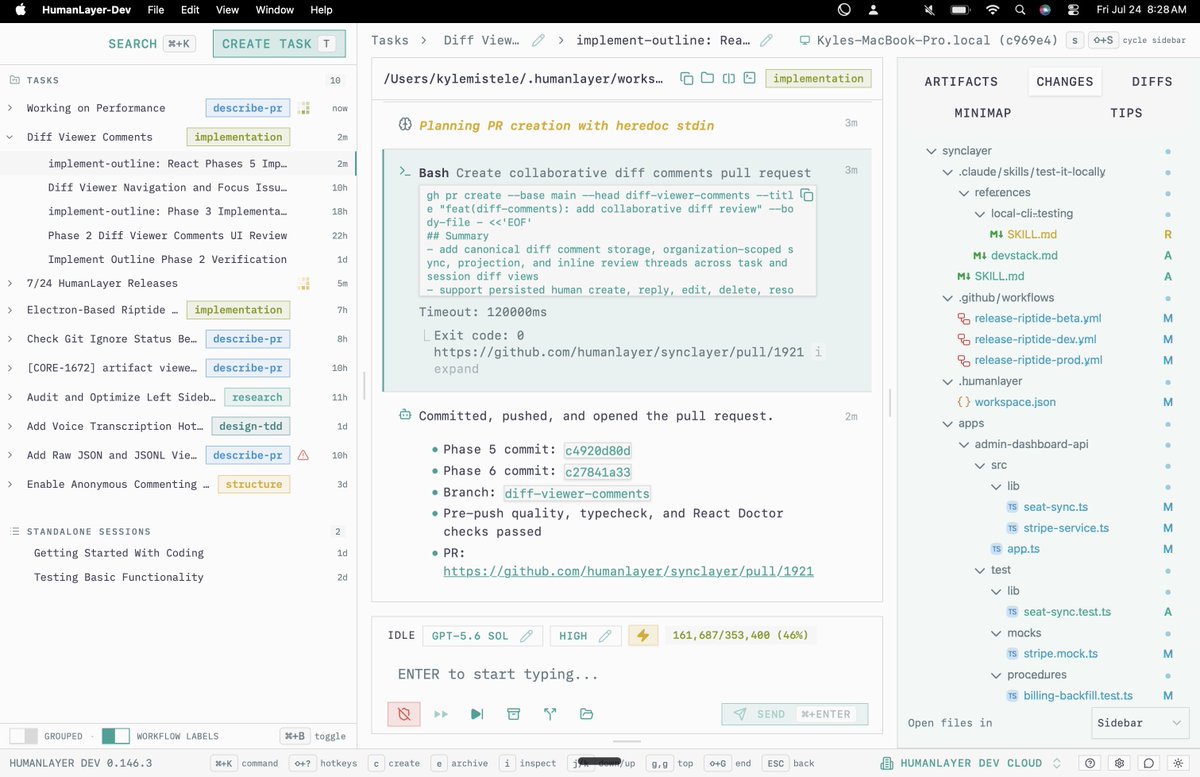Toggle the GROUPED switch
1200x777 pixels.
pyautogui.click(x=23, y=736)
